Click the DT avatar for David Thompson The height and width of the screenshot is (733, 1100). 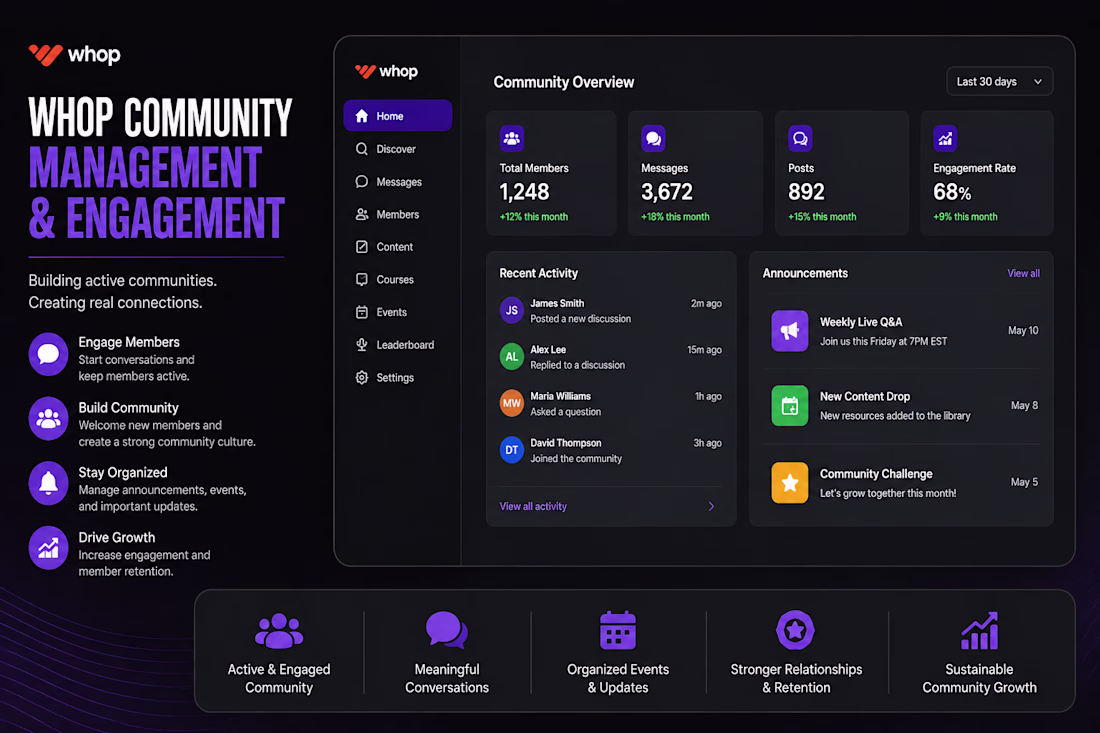512,450
